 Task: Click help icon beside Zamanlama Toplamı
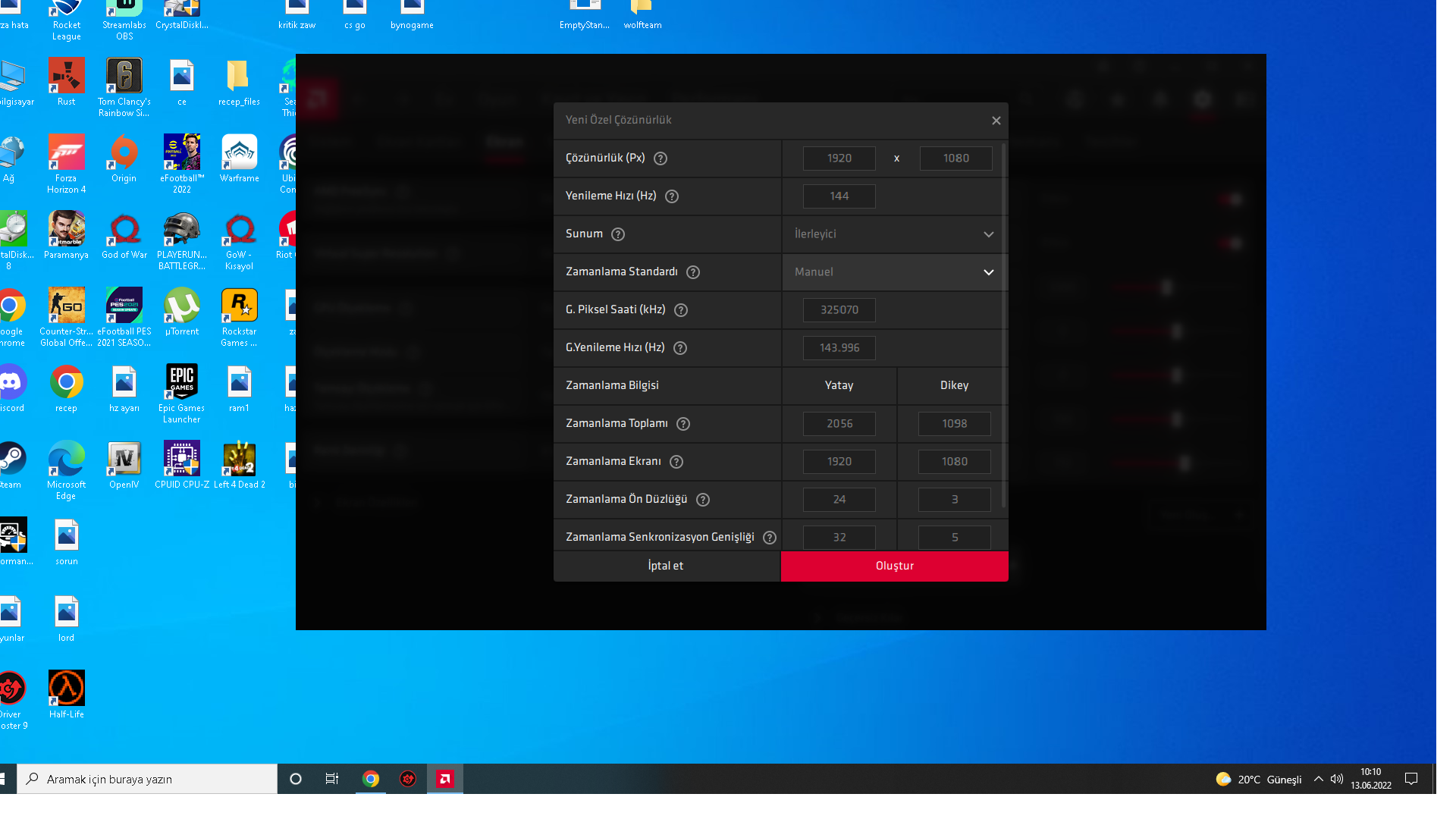[x=683, y=424]
